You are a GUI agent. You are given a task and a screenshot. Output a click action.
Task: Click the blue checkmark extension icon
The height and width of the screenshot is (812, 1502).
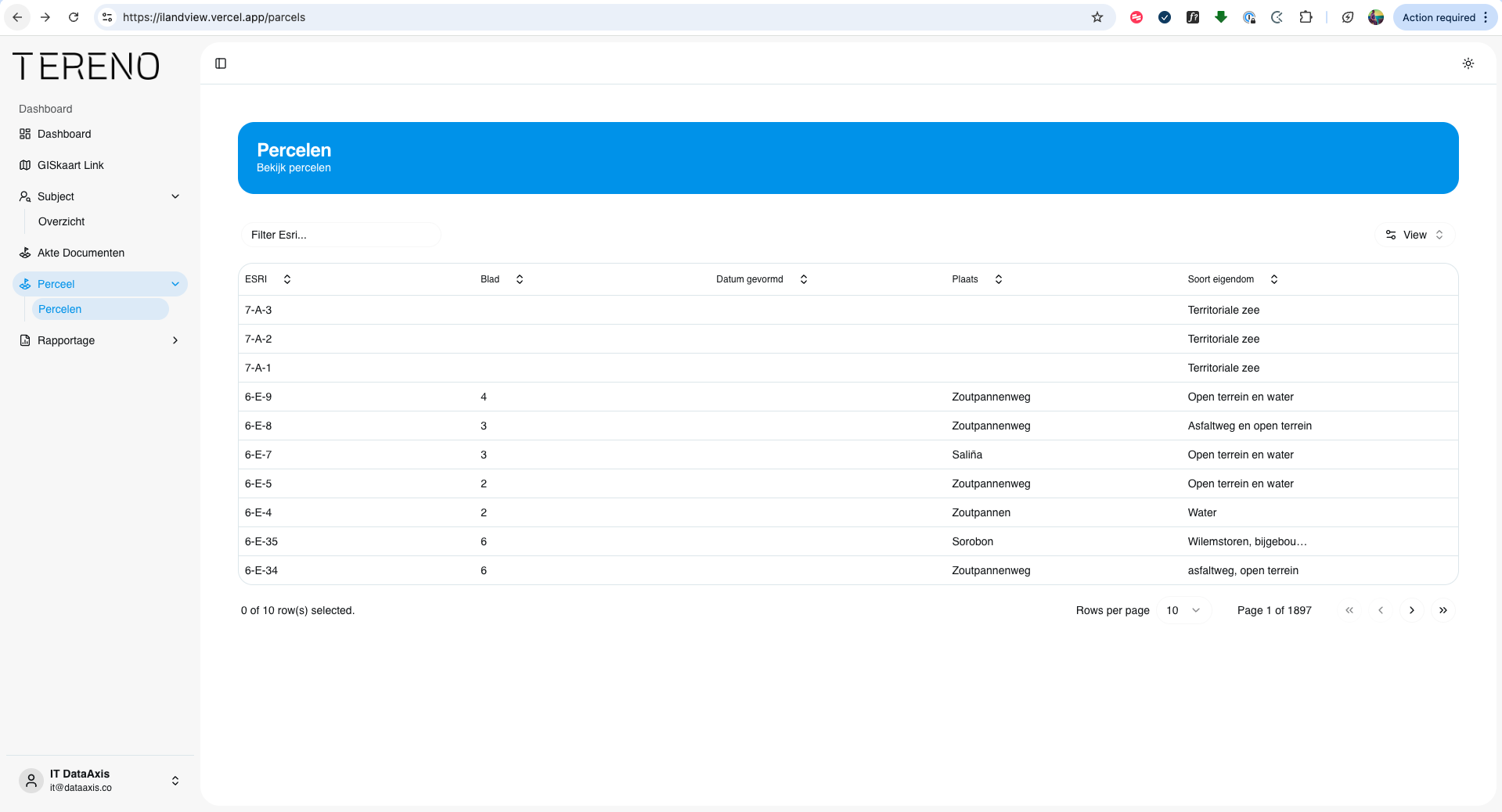pos(1165,17)
